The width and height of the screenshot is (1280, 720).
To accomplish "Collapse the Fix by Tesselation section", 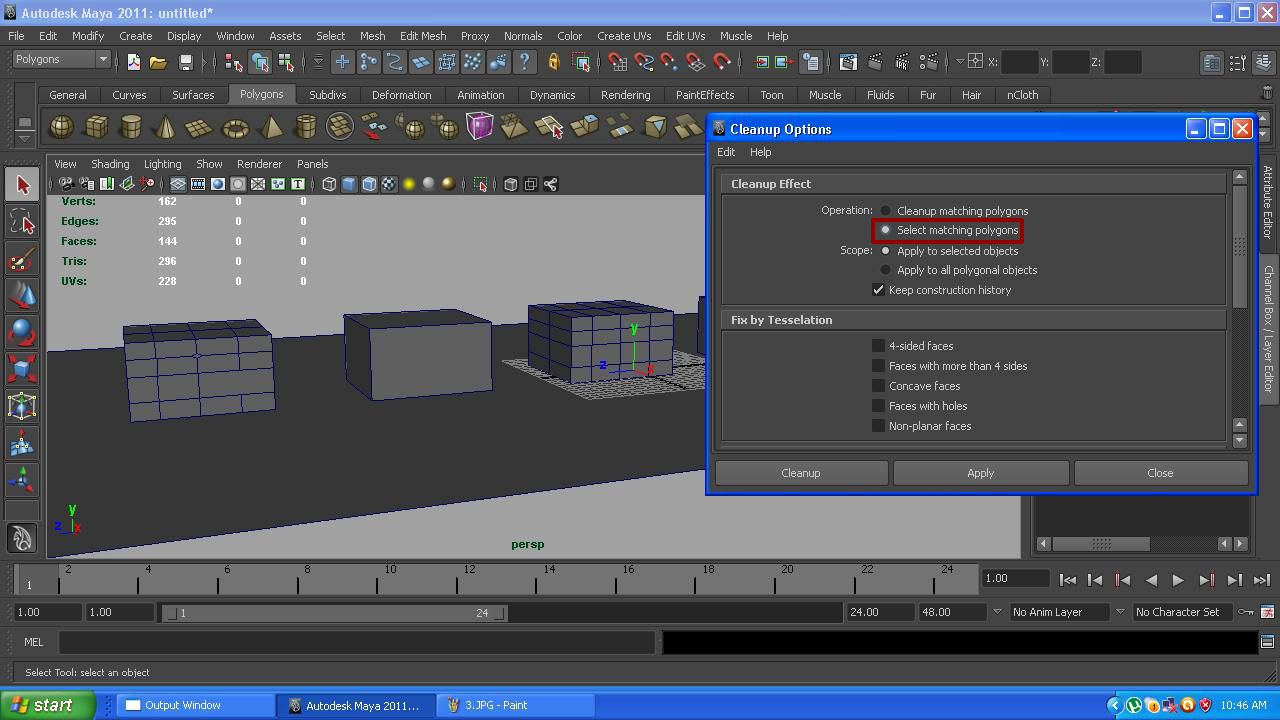I will pos(973,320).
